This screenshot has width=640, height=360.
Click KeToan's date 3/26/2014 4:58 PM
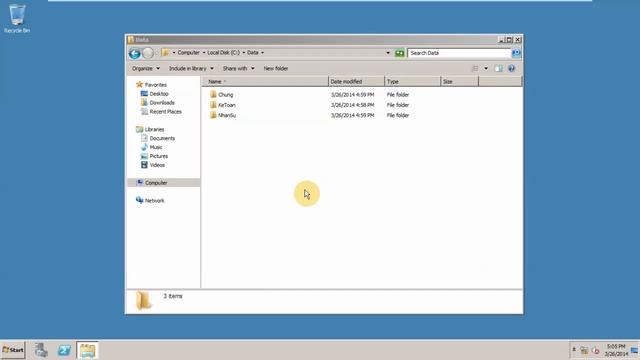(352, 105)
